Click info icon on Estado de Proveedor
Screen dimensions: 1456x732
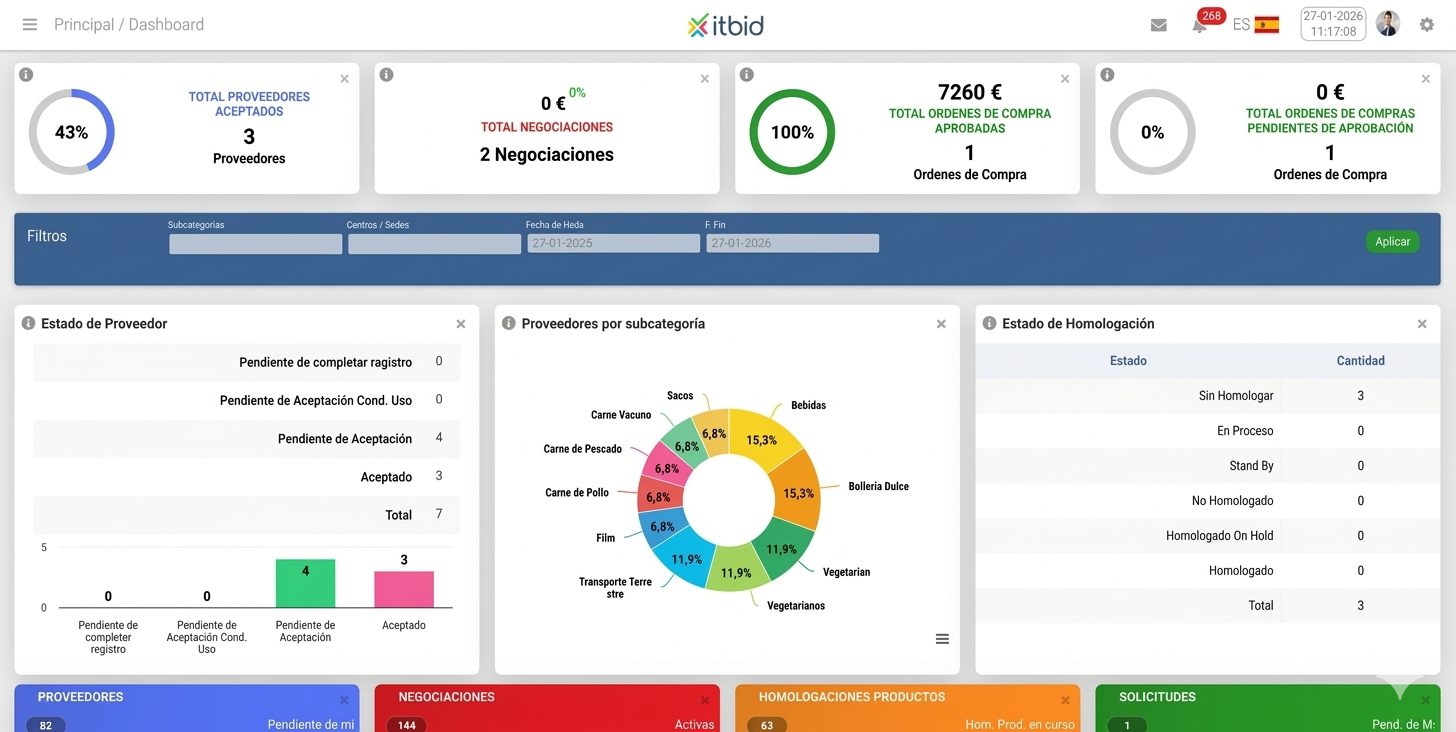pos(28,323)
